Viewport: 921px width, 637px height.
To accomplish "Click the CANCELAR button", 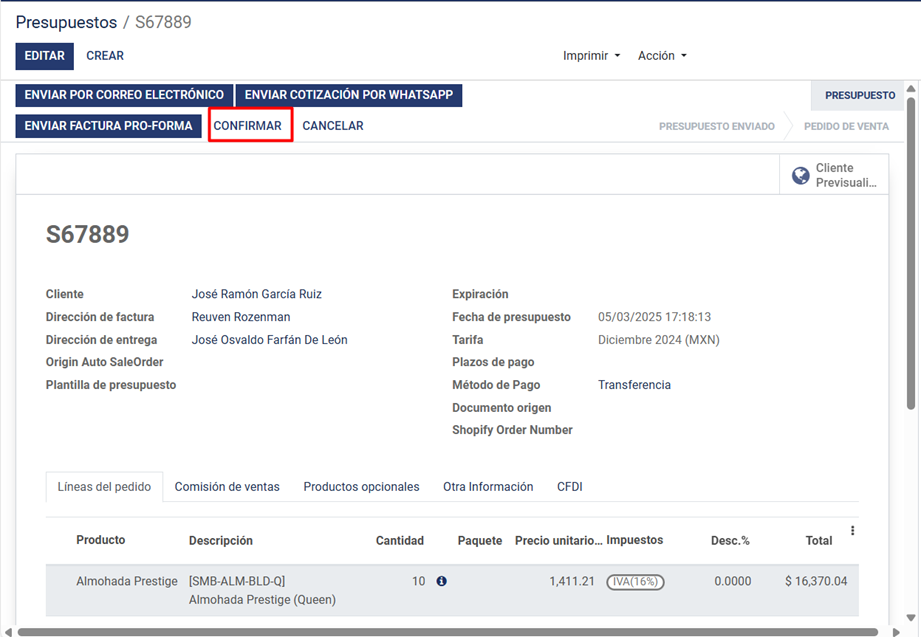I will tap(333, 126).
